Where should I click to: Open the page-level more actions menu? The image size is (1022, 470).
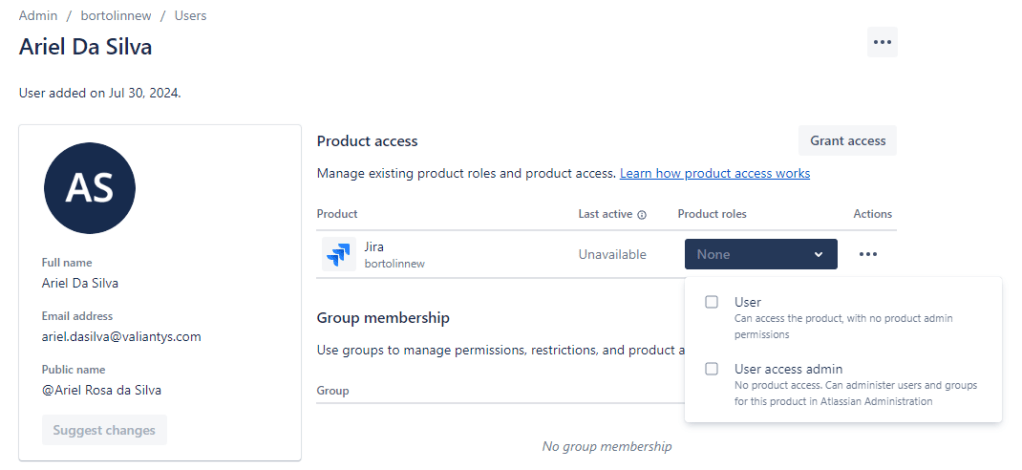click(881, 42)
